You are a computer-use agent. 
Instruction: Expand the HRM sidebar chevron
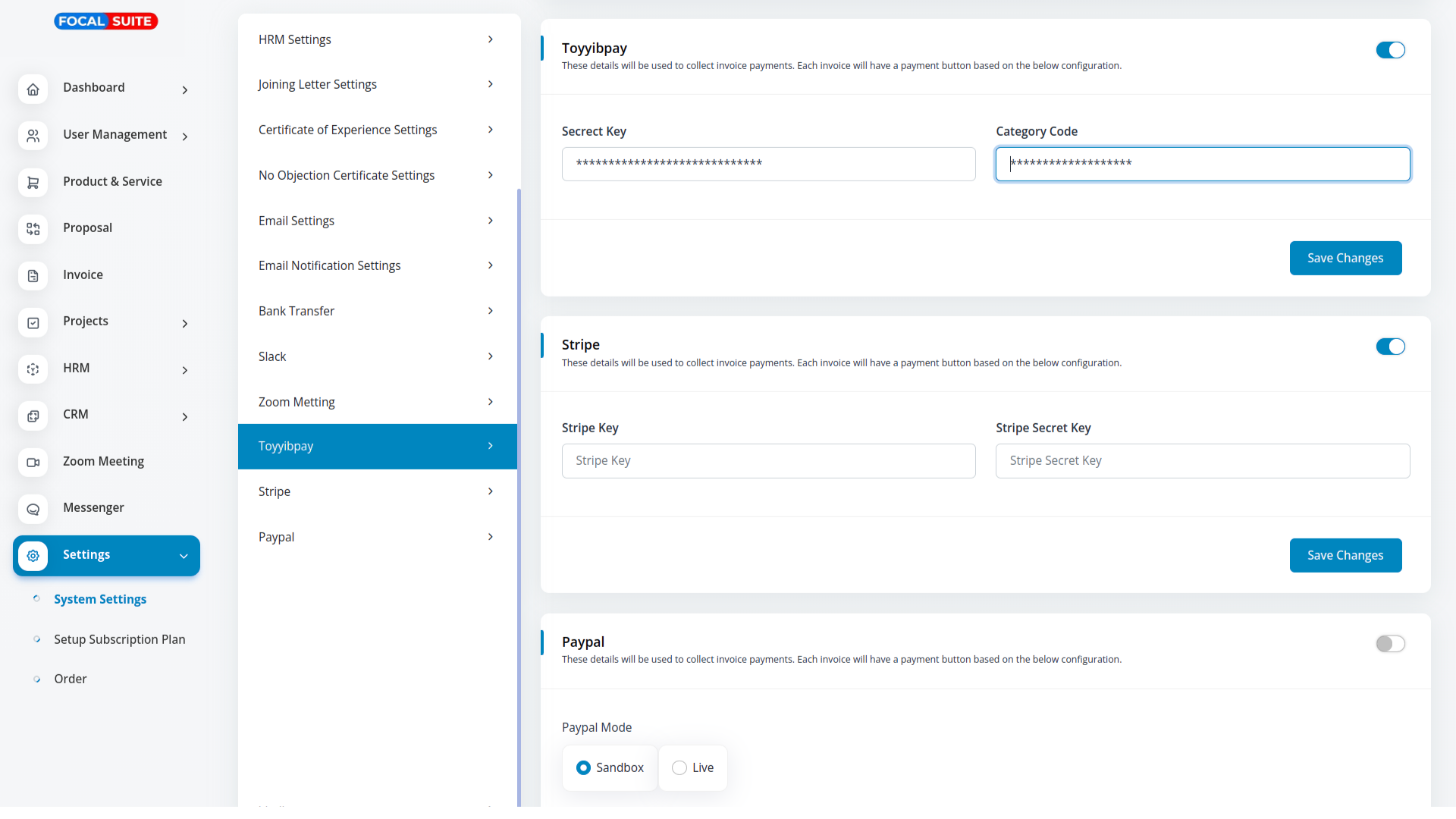coord(184,370)
